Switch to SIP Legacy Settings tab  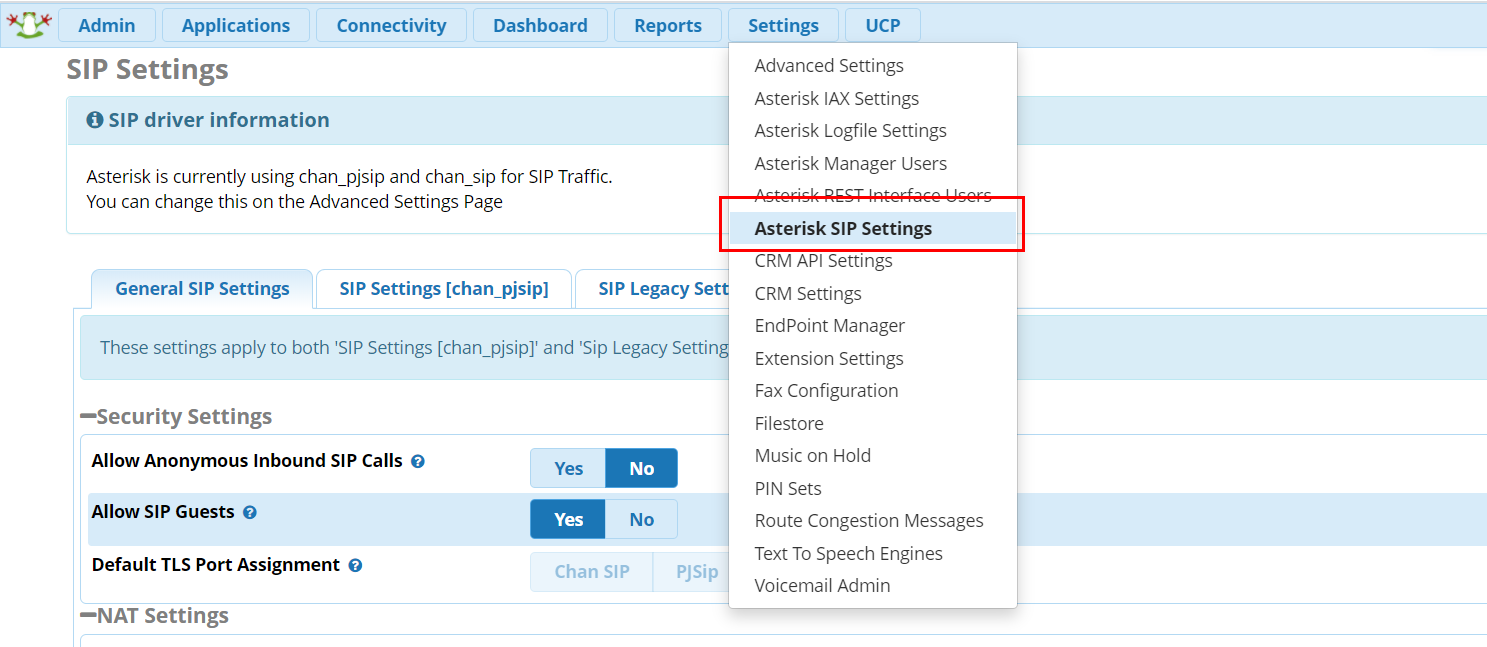pos(653,289)
